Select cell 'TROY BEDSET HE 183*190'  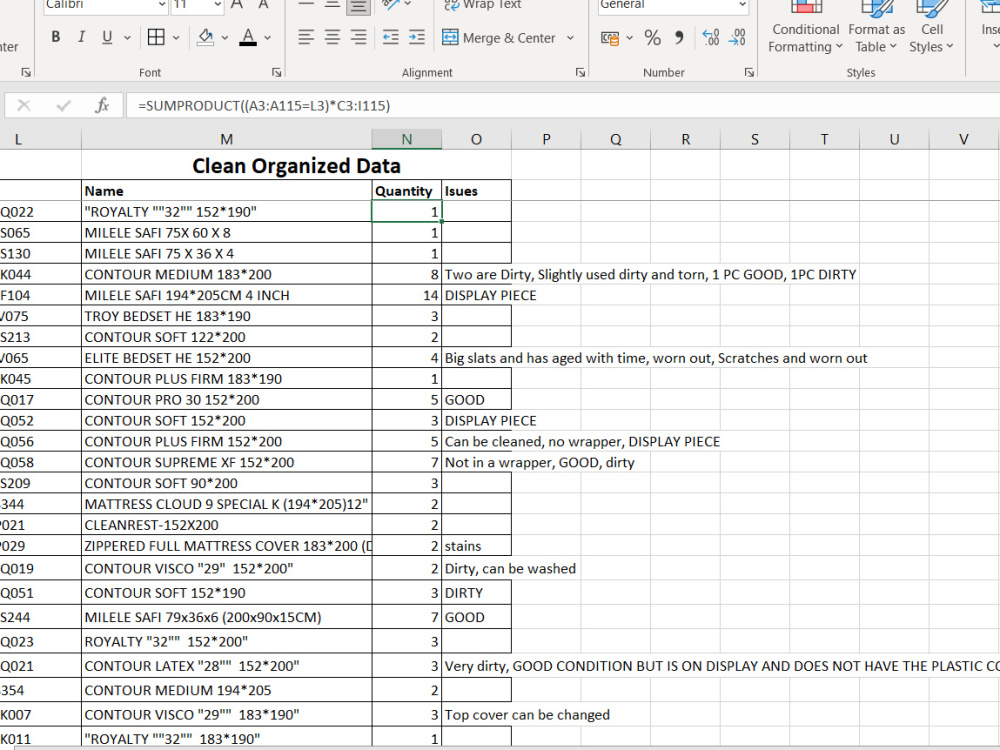click(x=226, y=316)
